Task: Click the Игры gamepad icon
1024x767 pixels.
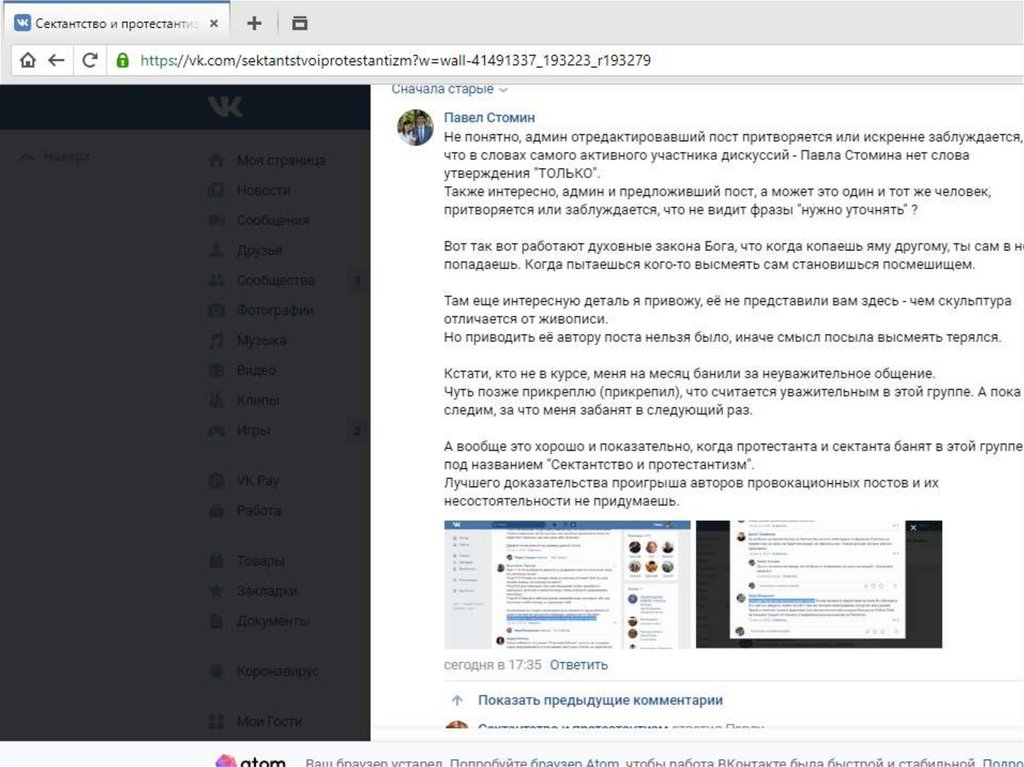Action: coord(216,431)
